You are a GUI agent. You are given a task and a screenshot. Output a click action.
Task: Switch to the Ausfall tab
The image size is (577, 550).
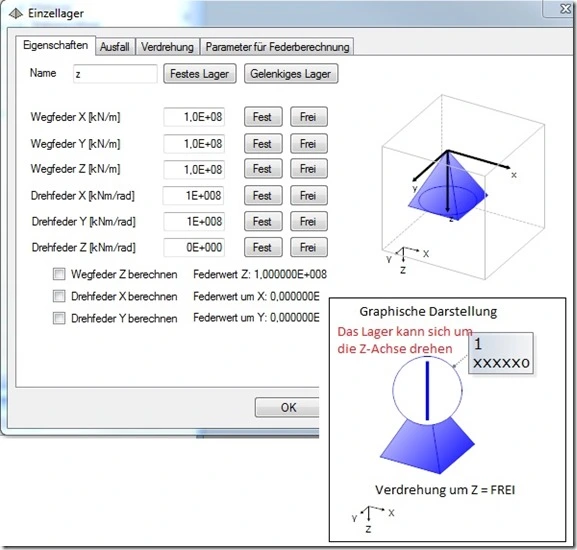coord(115,47)
